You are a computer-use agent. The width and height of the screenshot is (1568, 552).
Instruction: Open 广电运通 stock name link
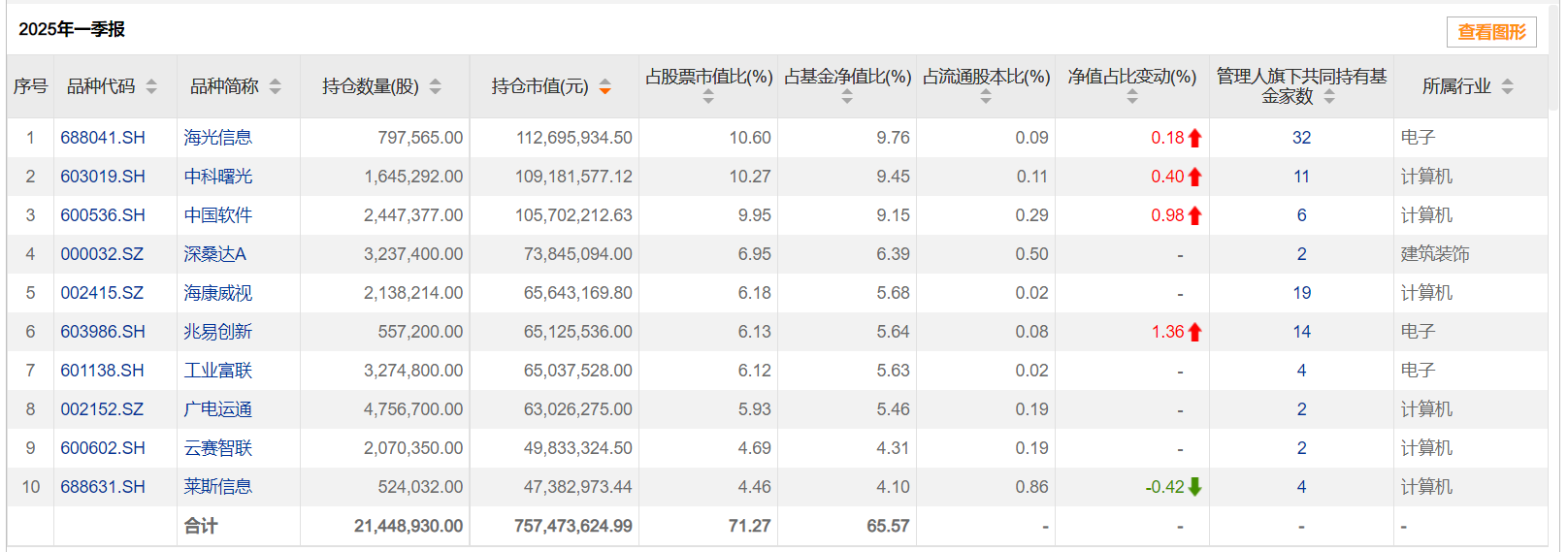click(218, 409)
